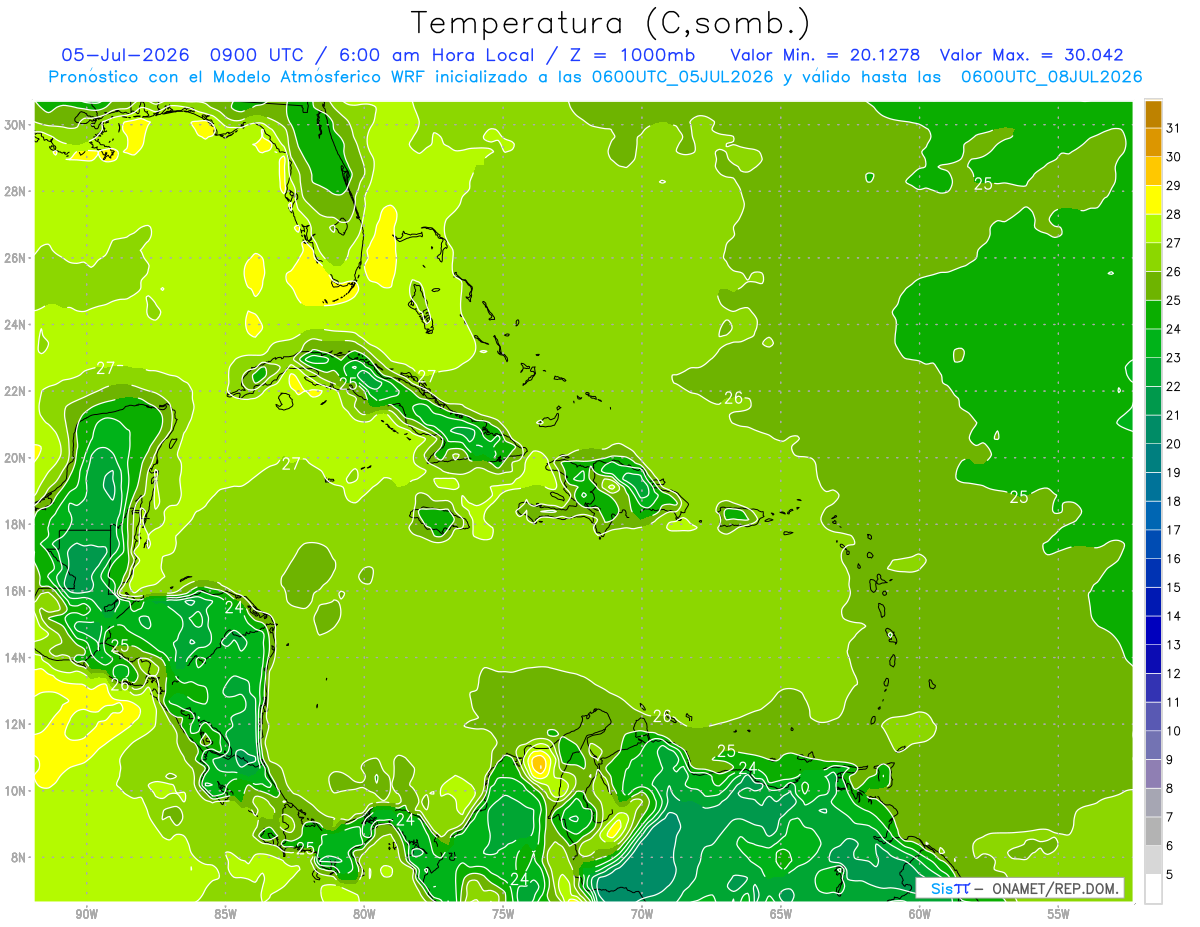Viewport: 1200px width, 927px height.
Task: Click the '12N' latitude axis label
Action: click(16, 724)
